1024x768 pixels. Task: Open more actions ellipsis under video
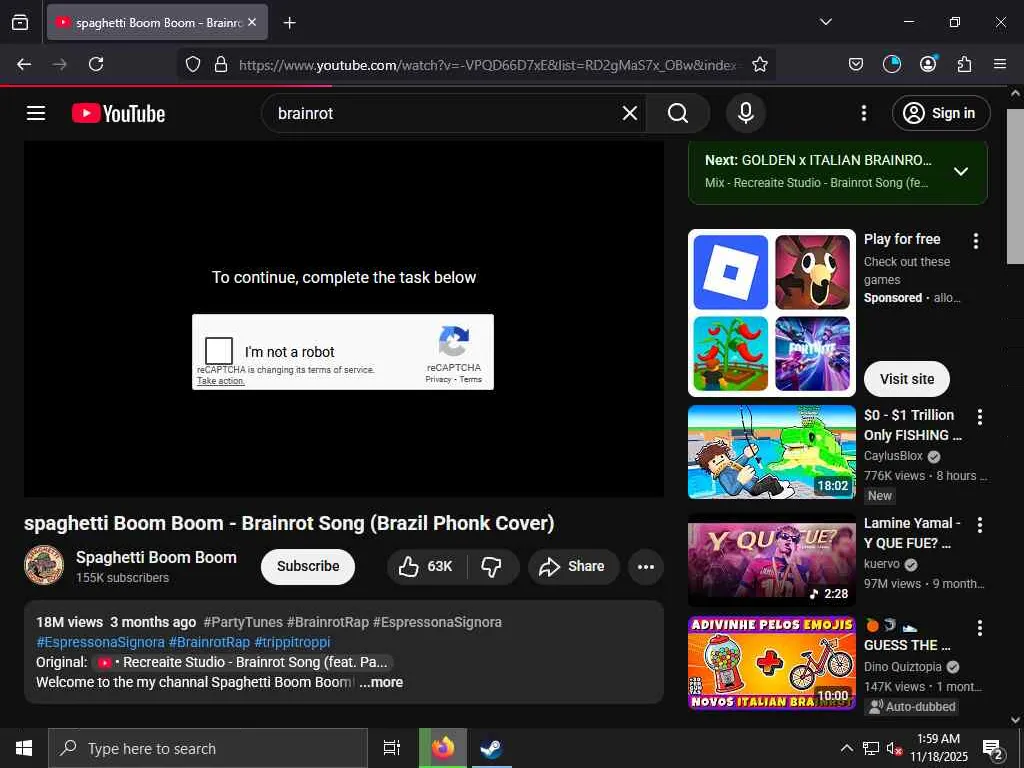pos(645,566)
